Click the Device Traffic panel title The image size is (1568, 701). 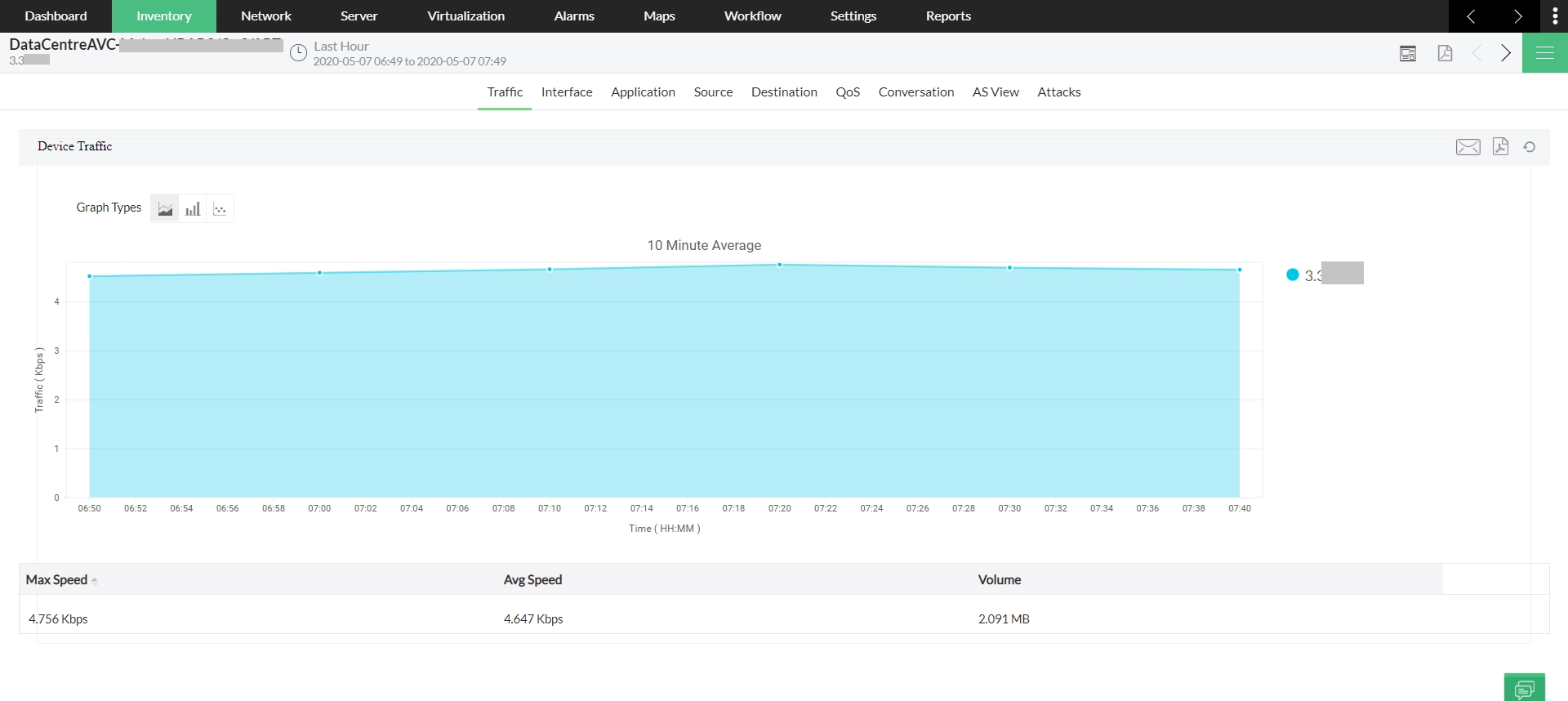coord(74,146)
